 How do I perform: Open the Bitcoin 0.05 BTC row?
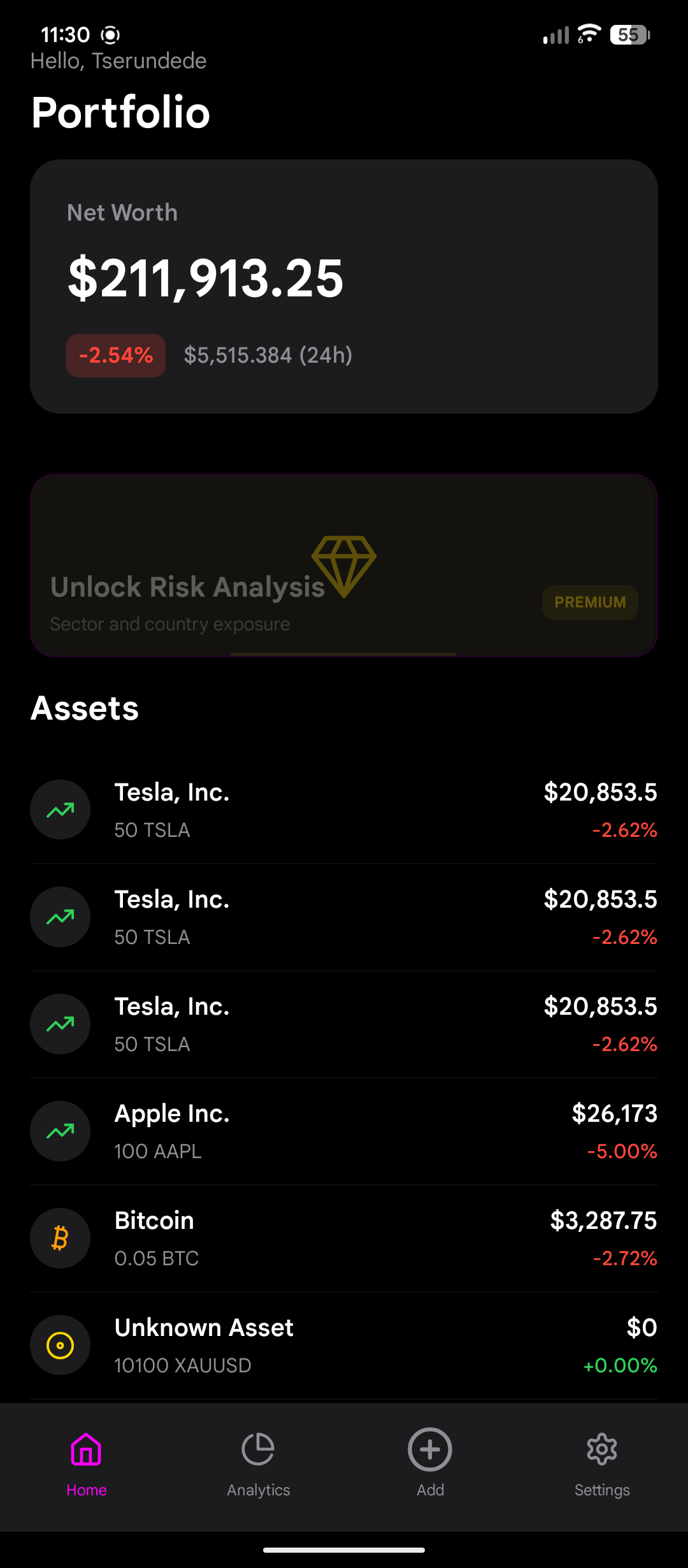tap(344, 1238)
